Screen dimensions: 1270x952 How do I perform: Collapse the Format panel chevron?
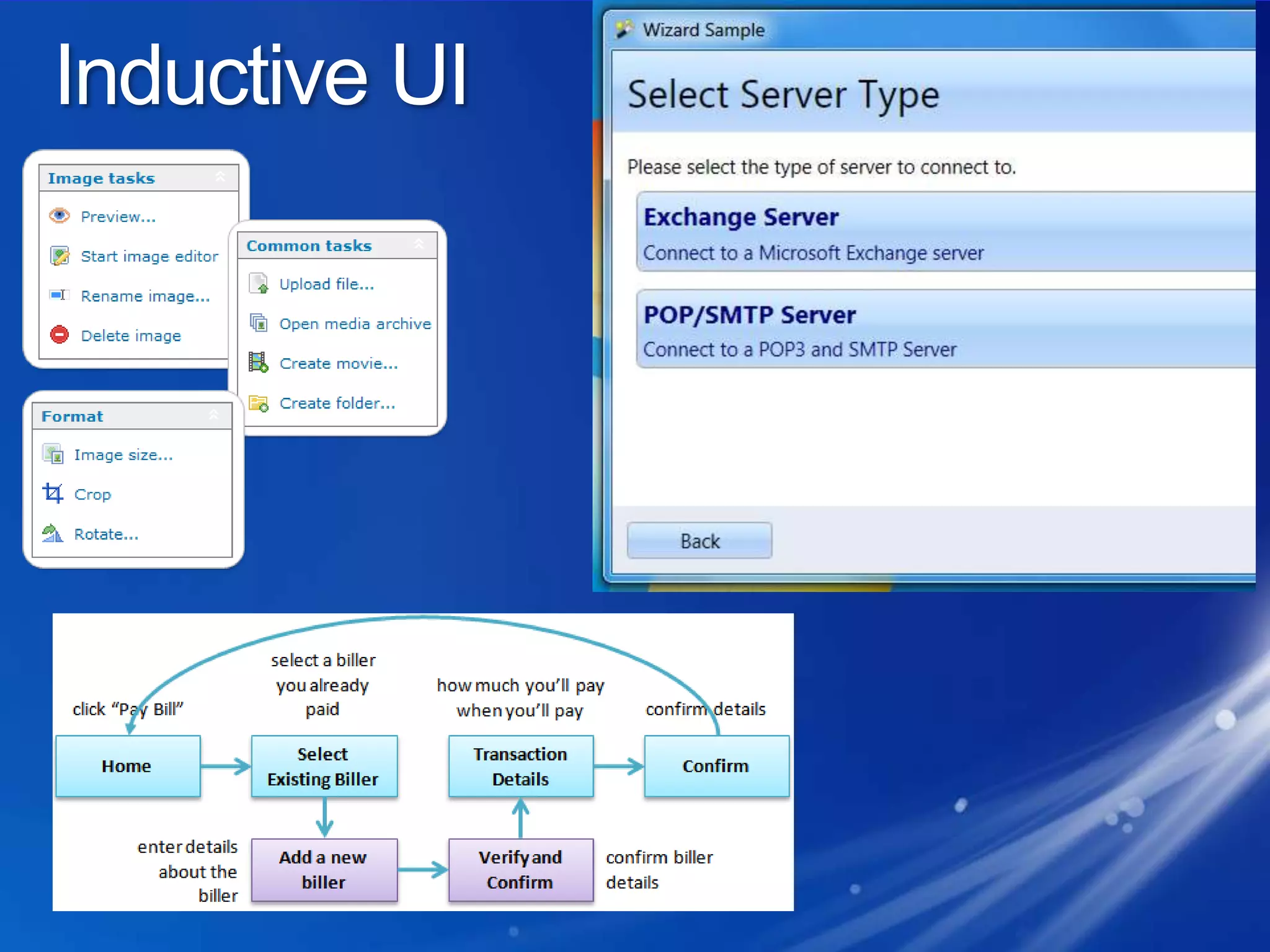point(214,415)
